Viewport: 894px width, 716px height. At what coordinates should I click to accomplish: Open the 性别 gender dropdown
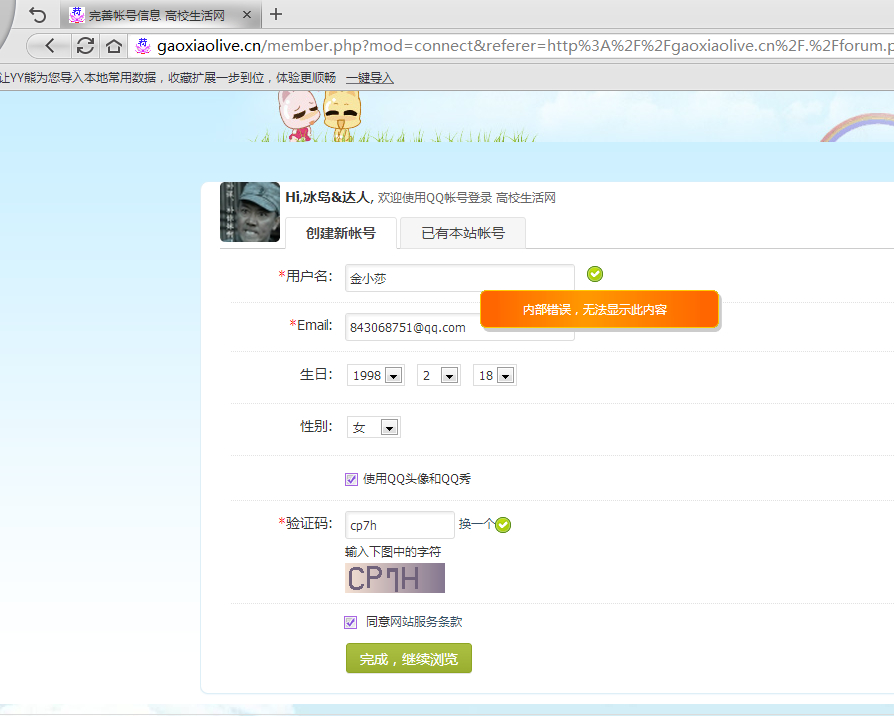pyautogui.click(x=373, y=427)
